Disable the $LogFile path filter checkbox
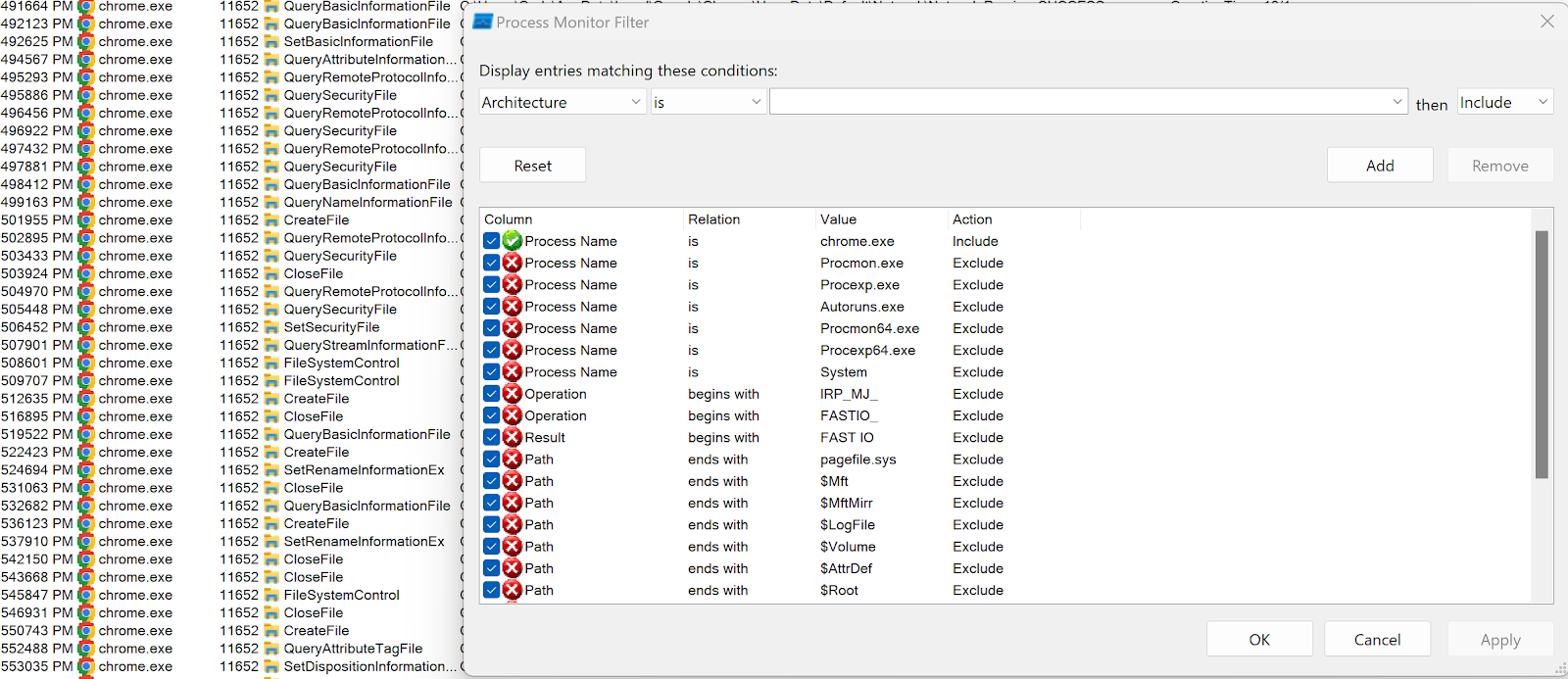This screenshot has width=1568, height=679. pyautogui.click(x=491, y=525)
